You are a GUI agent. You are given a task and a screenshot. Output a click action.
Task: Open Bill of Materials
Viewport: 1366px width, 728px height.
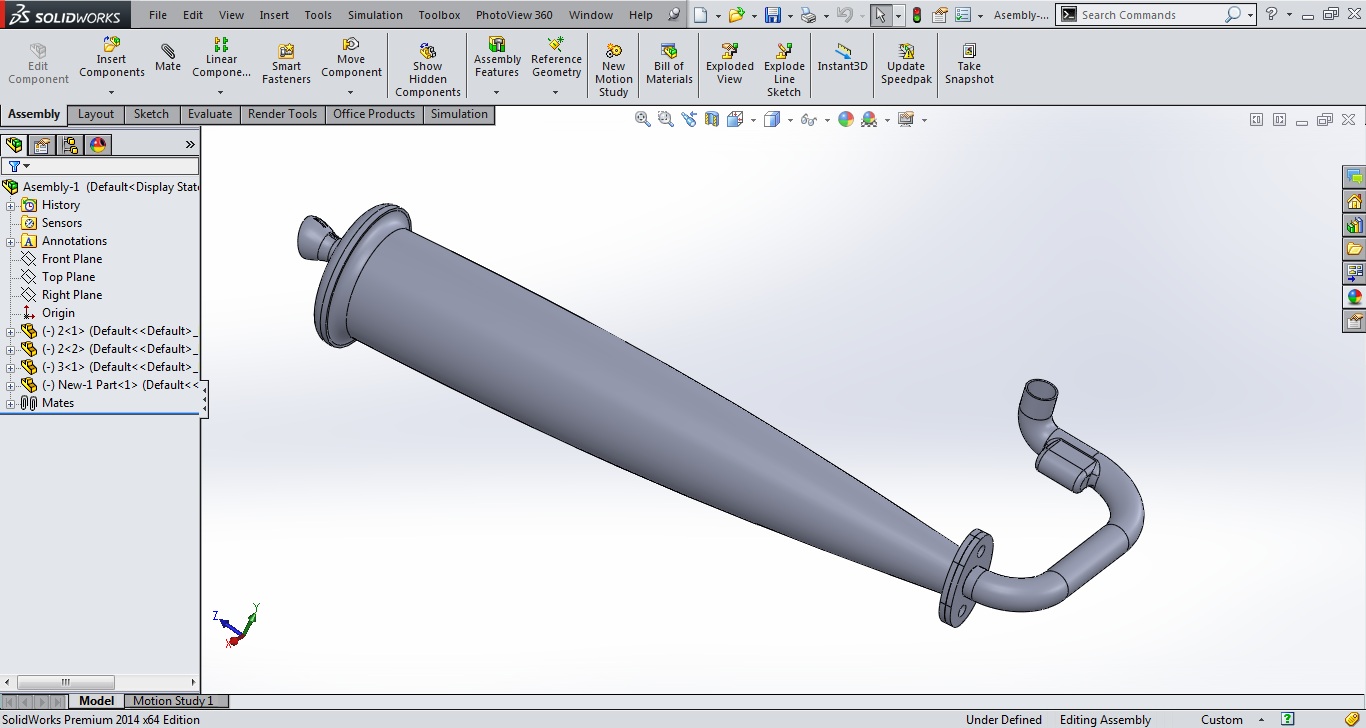click(669, 64)
